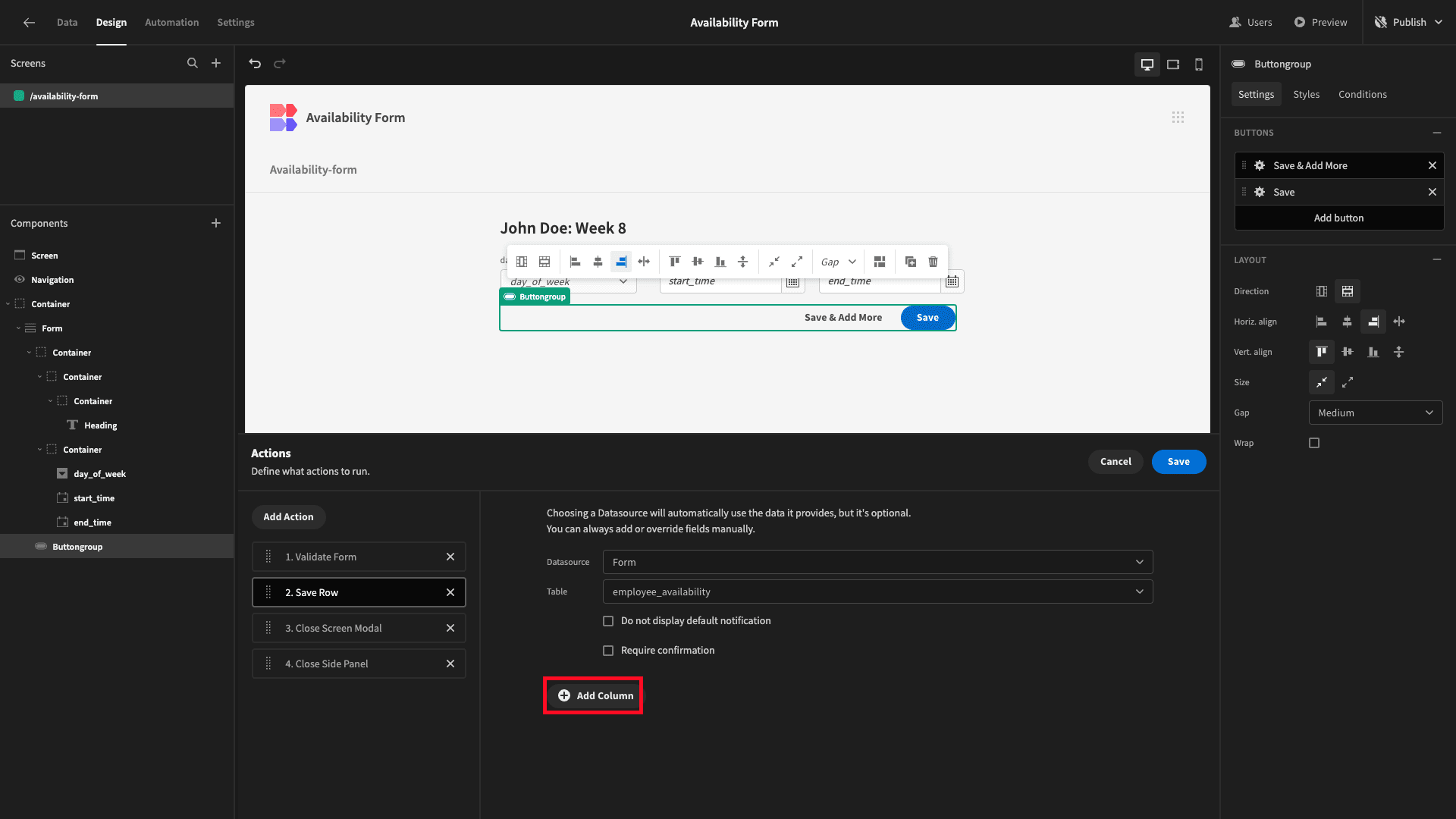Add a component with plus icon

(x=216, y=223)
